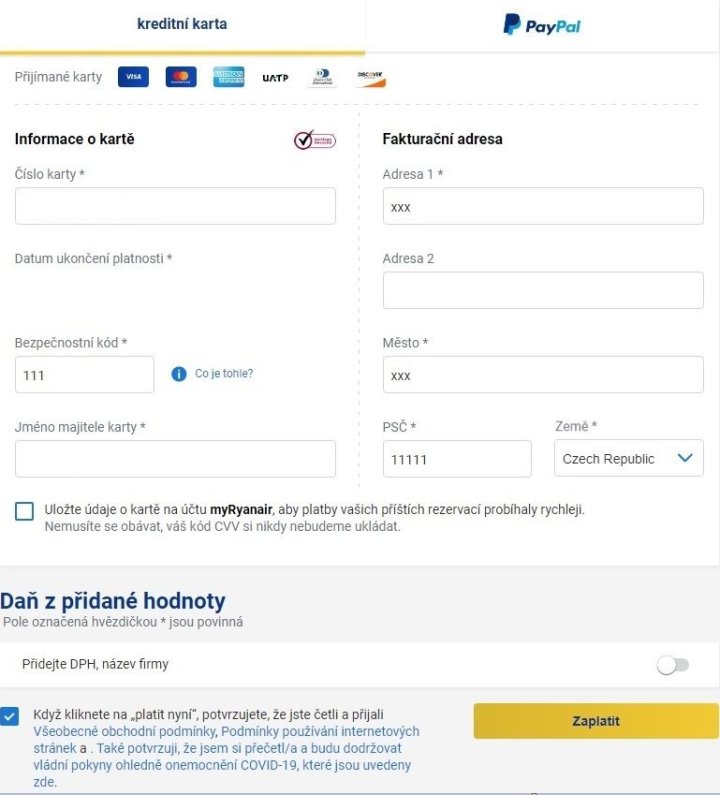Click the Visa card icon
Screen dimensions: 720x795
133,77
